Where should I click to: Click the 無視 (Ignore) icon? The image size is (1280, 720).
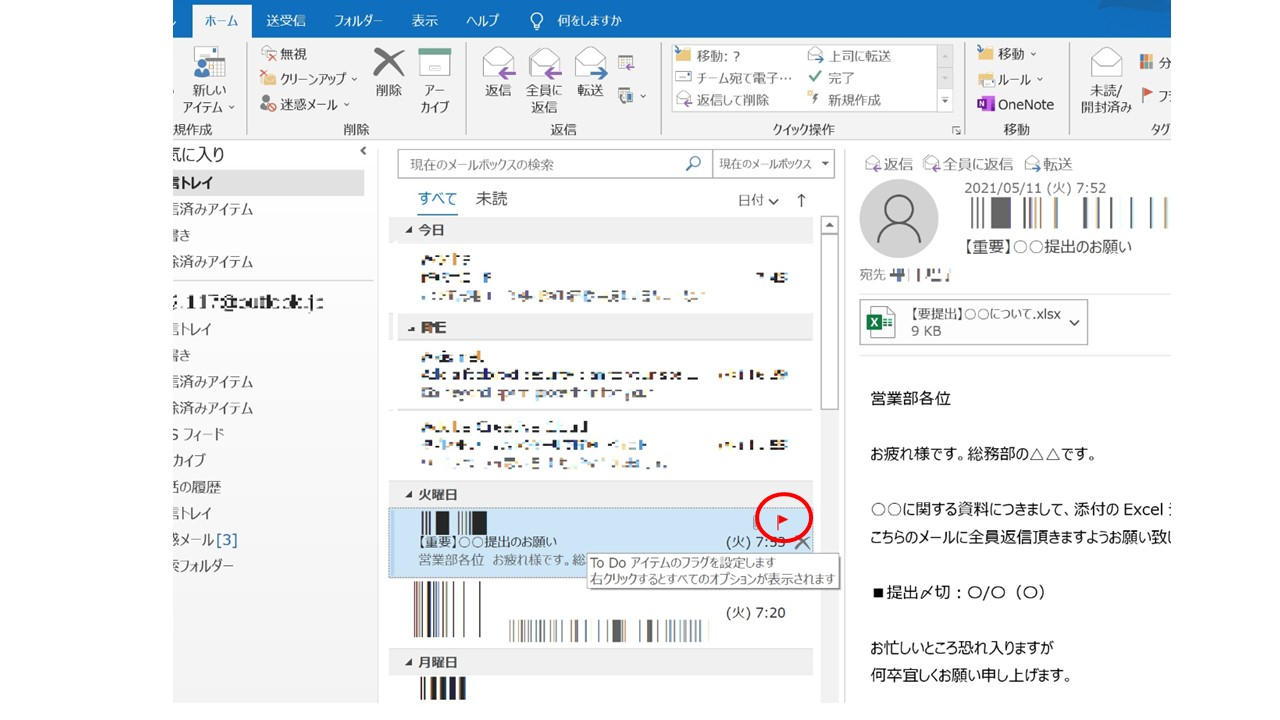[281, 52]
